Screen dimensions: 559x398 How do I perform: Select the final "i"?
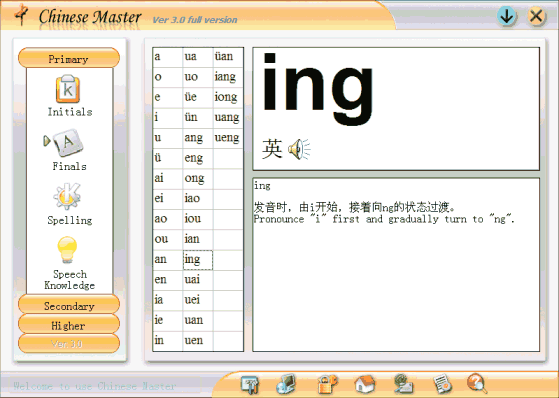pyautogui.click(x=168, y=118)
